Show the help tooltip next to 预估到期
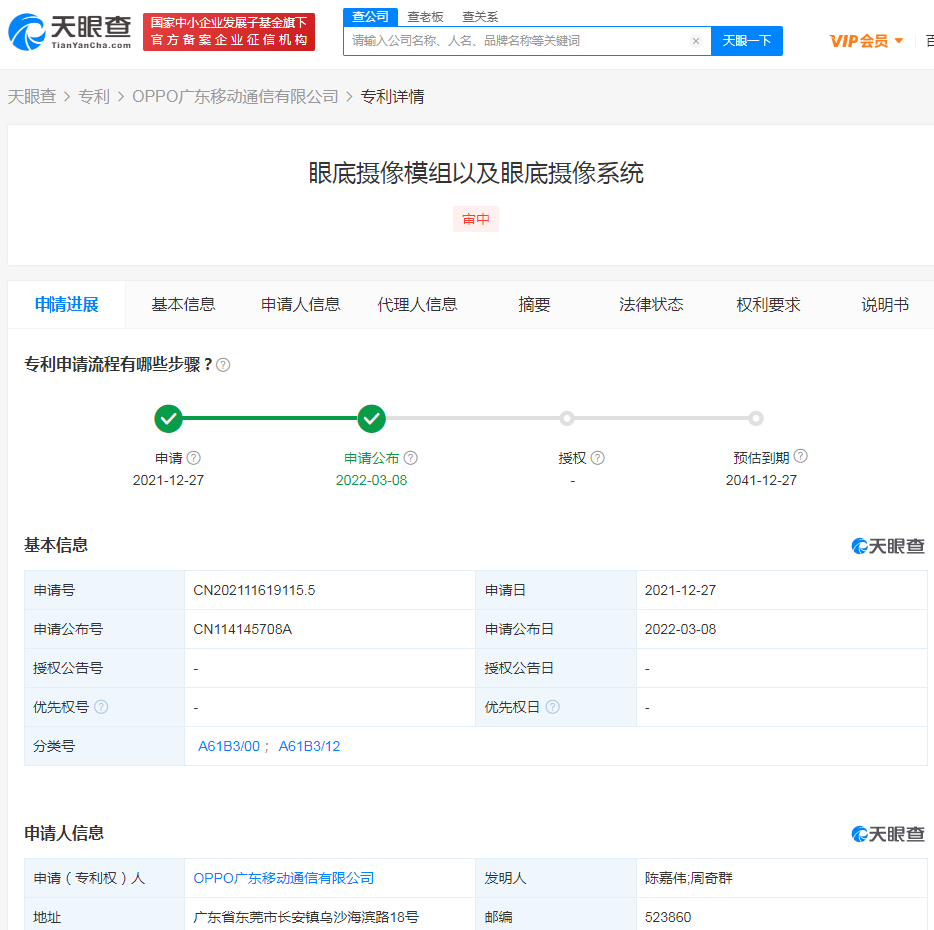 [801, 456]
